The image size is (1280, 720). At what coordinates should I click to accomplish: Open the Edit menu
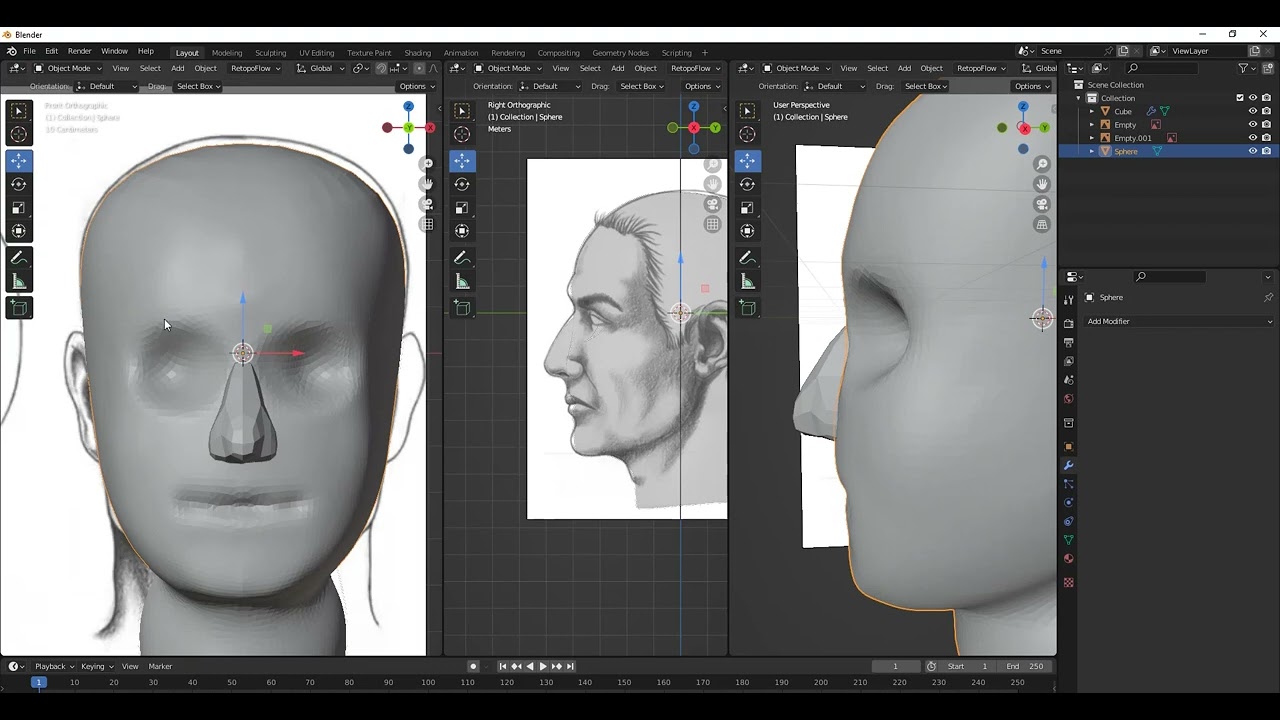click(51, 51)
